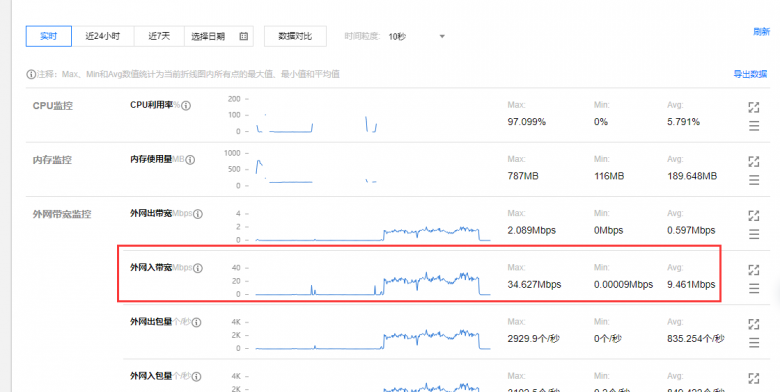
Task: Click the Max value 34.627Mbps
Action: [534, 285]
